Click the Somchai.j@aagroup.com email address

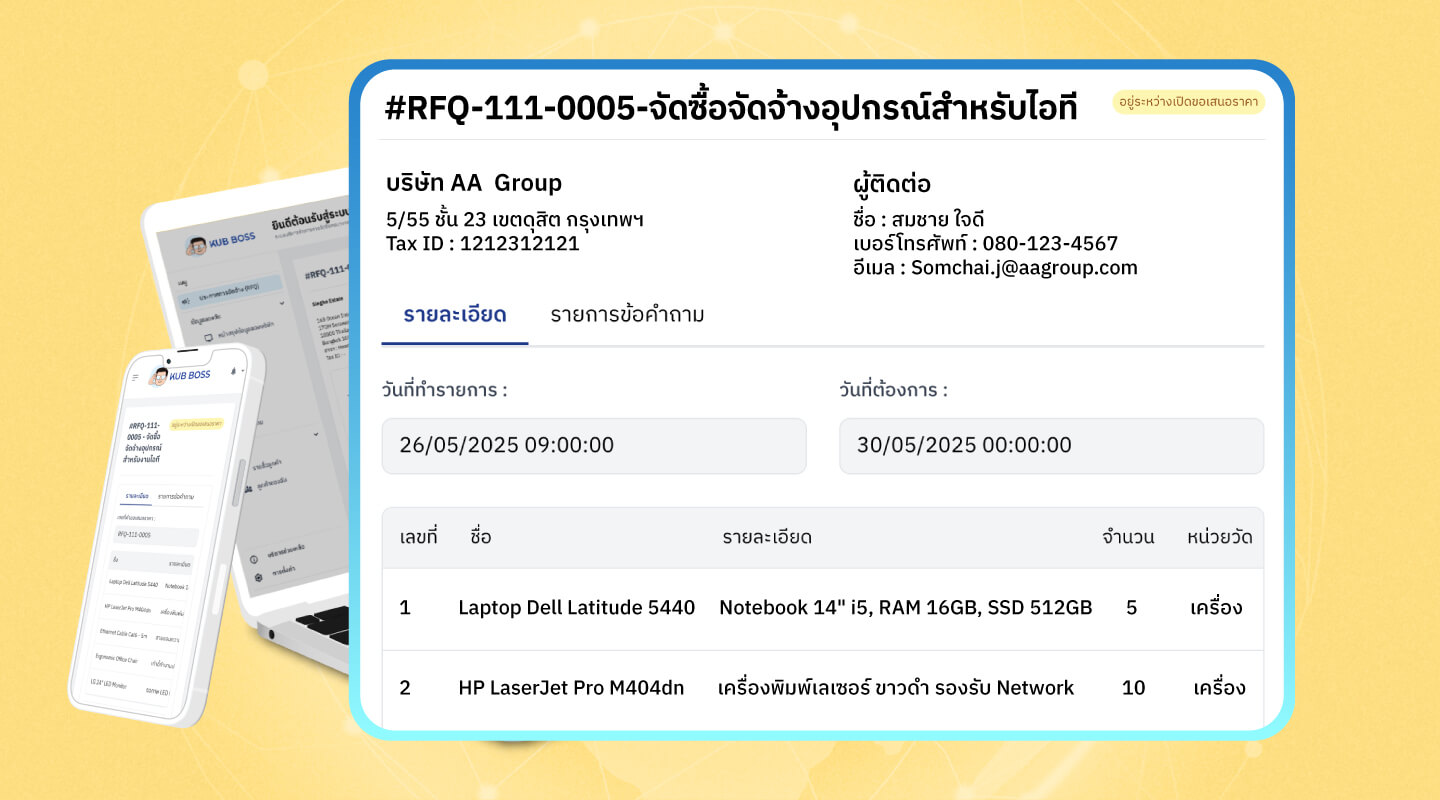coord(1024,268)
